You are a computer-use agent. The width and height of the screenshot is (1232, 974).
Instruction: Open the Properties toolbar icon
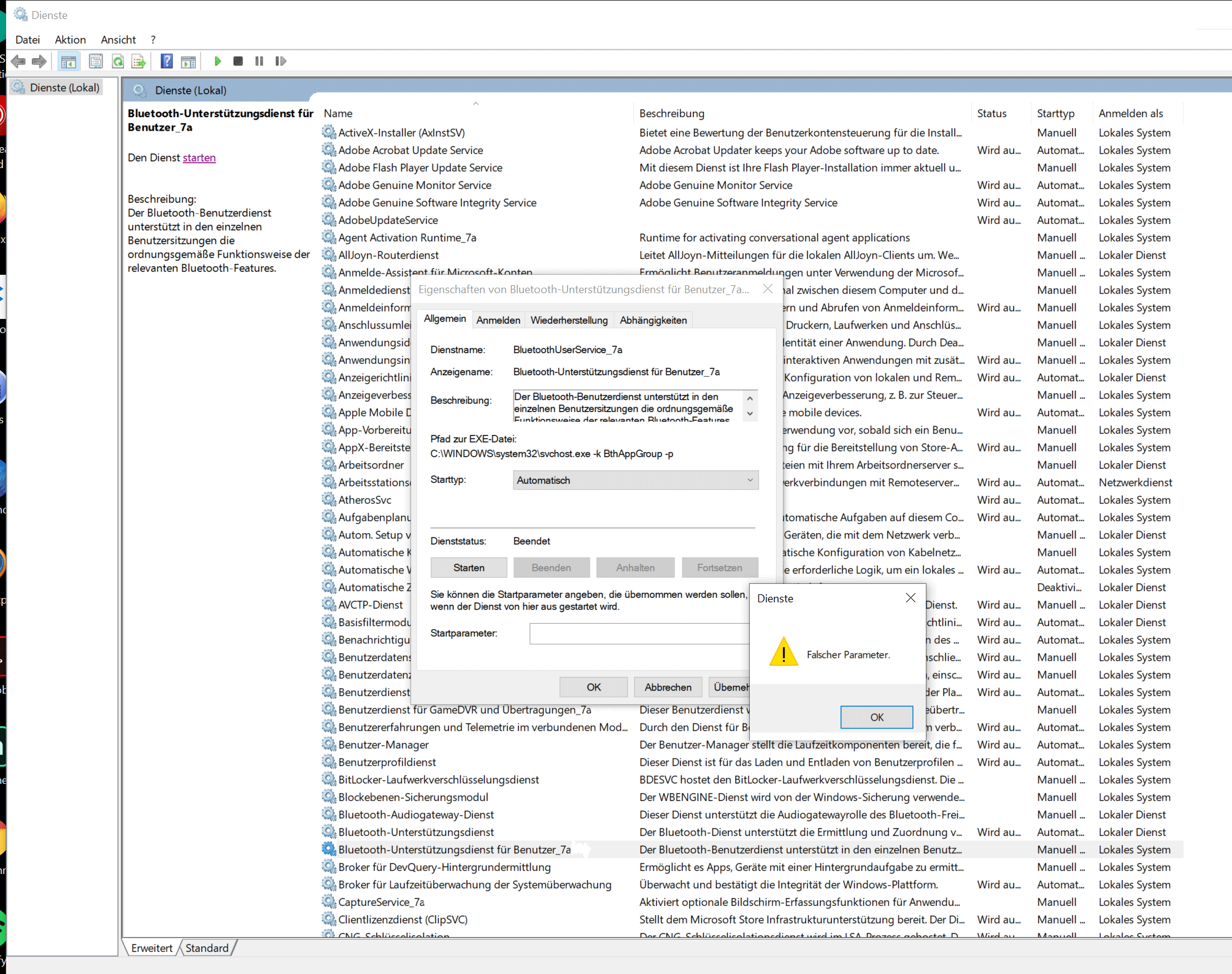[96, 61]
